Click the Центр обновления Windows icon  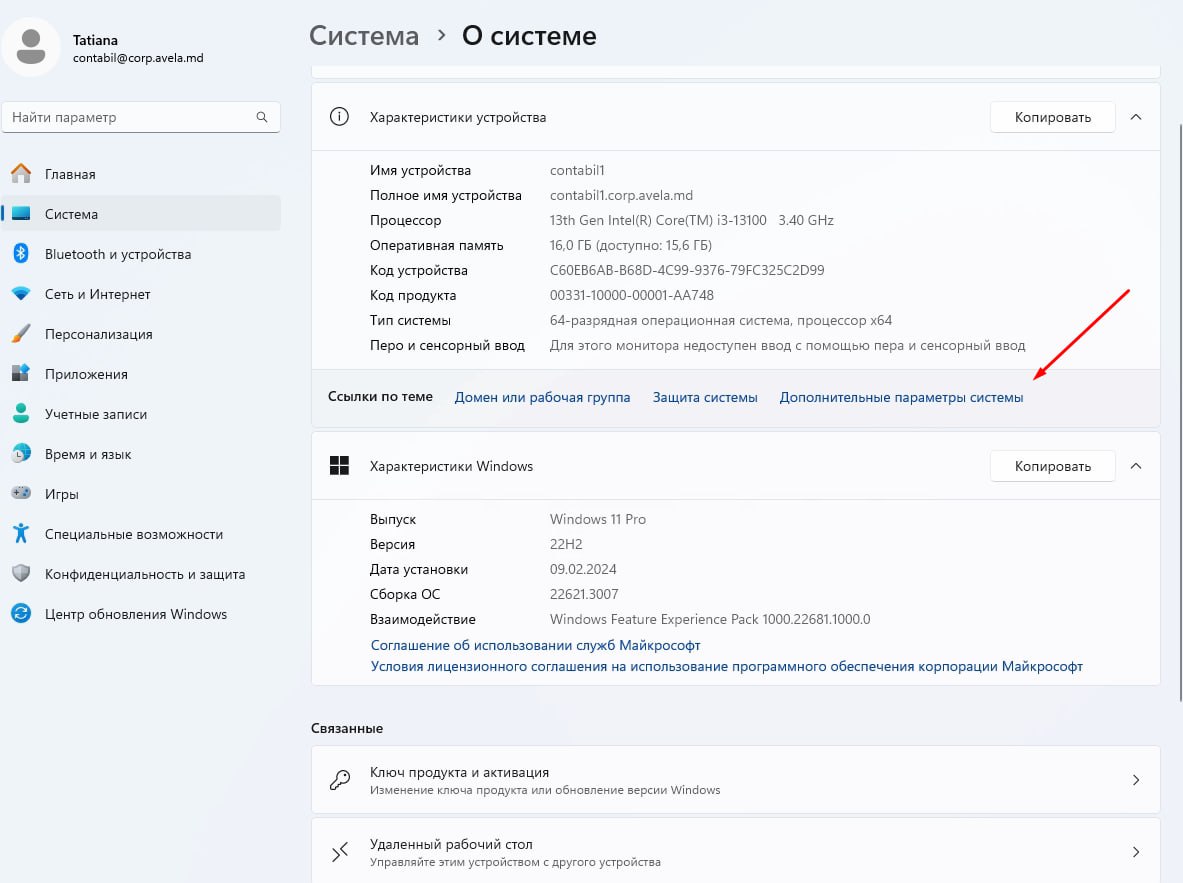coord(21,614)
